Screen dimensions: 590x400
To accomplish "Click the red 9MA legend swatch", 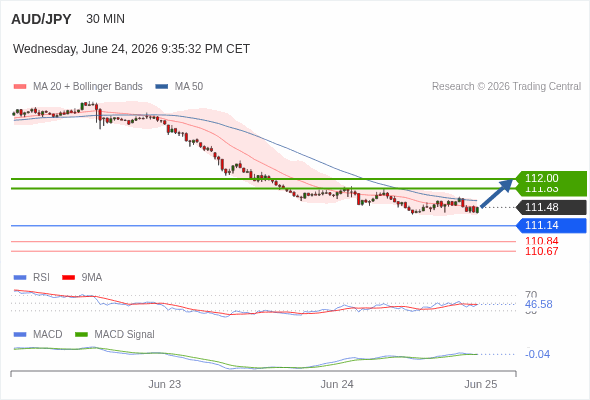I will (x=68, y=278).
